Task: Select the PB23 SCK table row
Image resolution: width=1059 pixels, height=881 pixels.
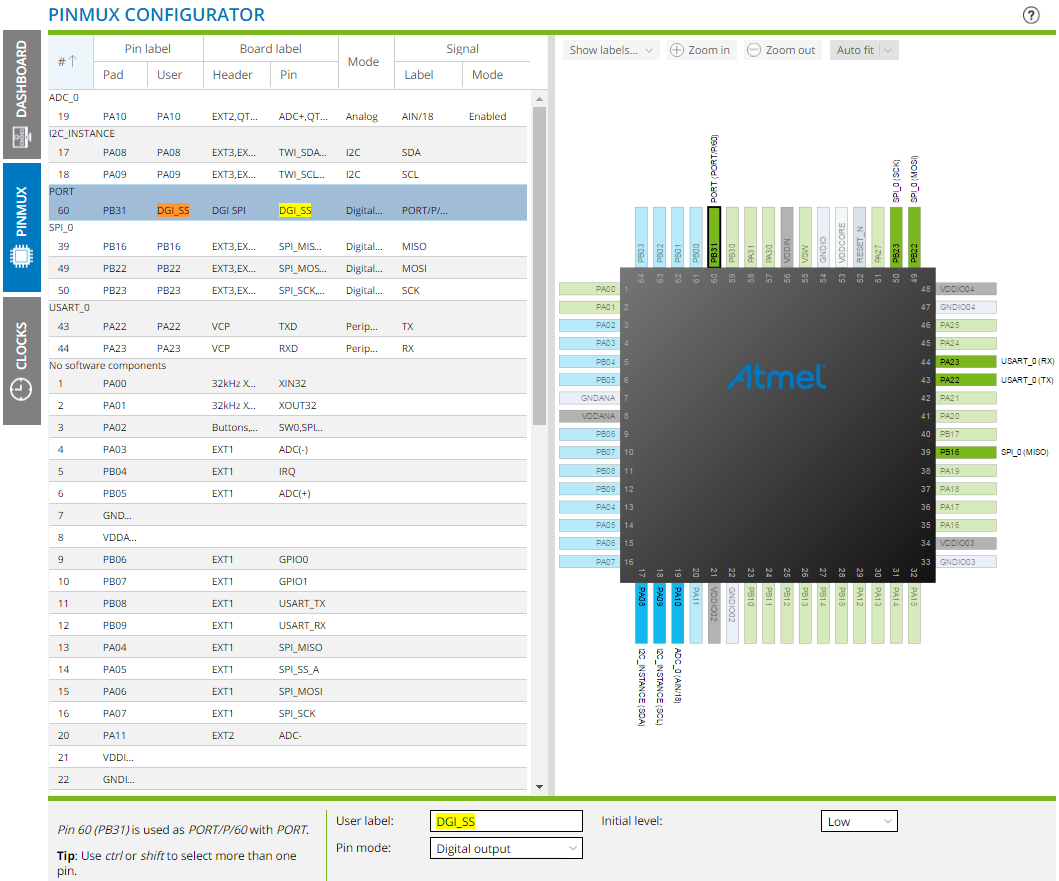Action: [x=288, y=291]
